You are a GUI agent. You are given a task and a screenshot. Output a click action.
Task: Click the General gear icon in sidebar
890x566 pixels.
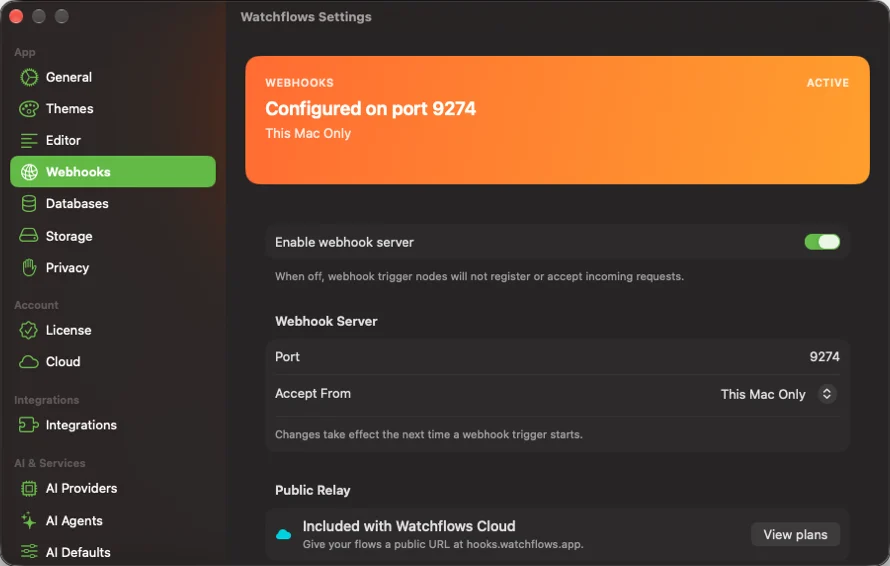(x=29, y=77)
